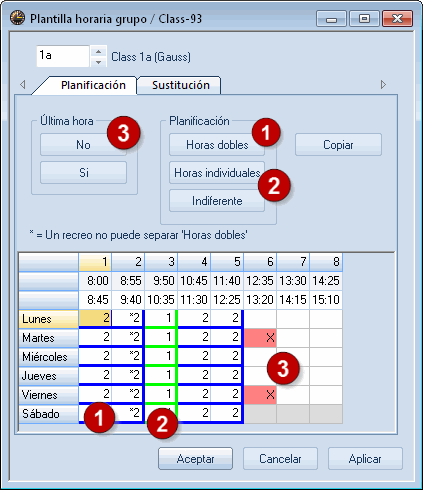The image size is (423, 490).
Task: Click the Cancelar button
Action: coord(280,459)
